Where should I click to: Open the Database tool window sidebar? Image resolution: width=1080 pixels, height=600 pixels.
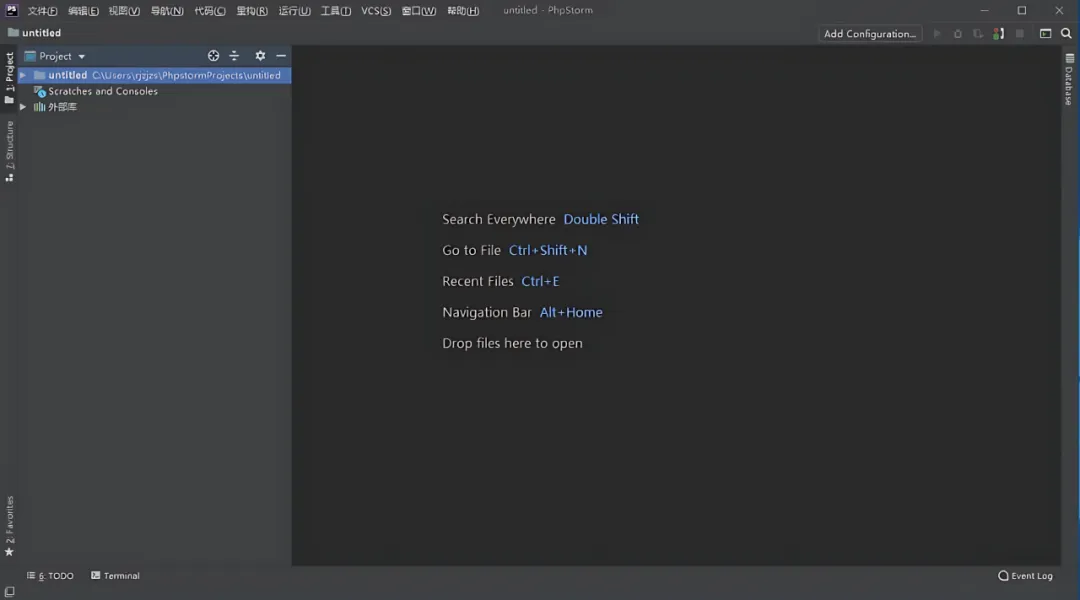coord(1069,79)
